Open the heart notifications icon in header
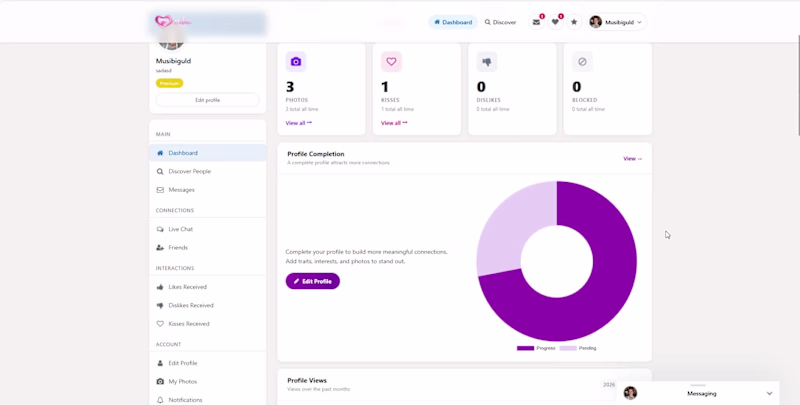800x405 pixels. pyautogui.click(x=555, y=22)
